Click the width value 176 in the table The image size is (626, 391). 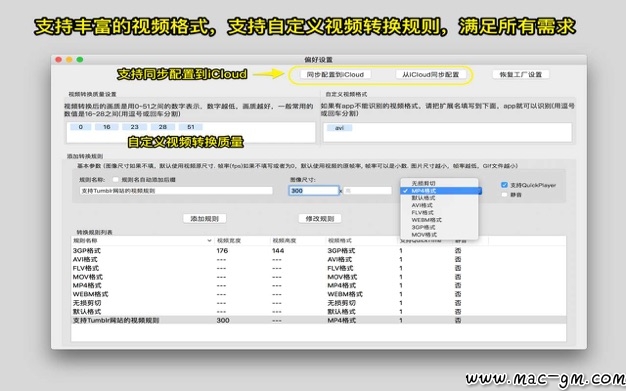coord(222,251)
